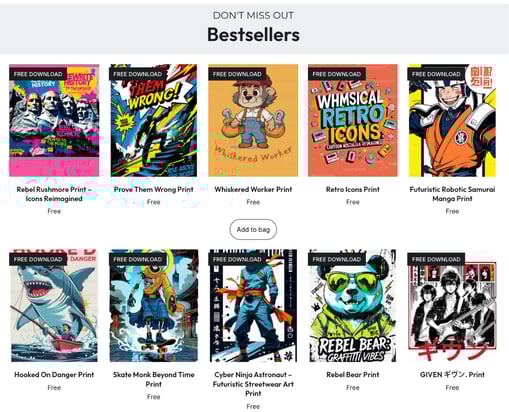The image size is (509, 412).
Task: Click the Cyber Ninja Astronaut title link
Action: (x=253, y=384)
